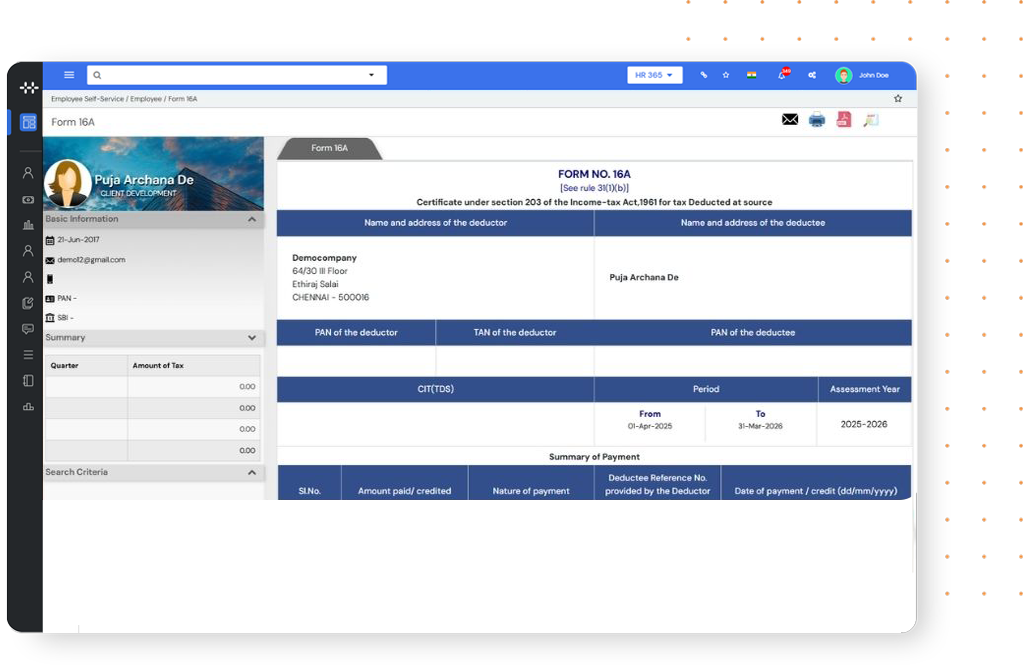Expand the search box dropdown arrow
1024x671 pixels.
click(372, 75)
